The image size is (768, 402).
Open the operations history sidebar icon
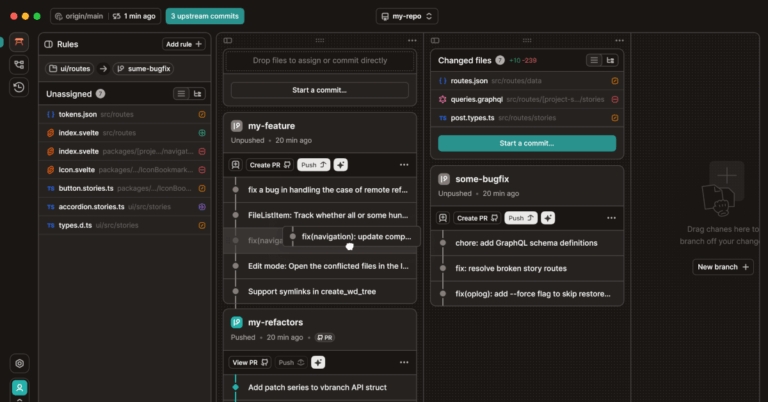click(19, 87)
